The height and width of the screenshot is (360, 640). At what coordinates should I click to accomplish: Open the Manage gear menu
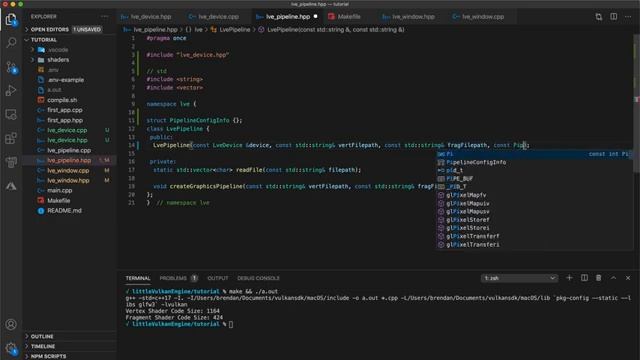click(11, 349)
